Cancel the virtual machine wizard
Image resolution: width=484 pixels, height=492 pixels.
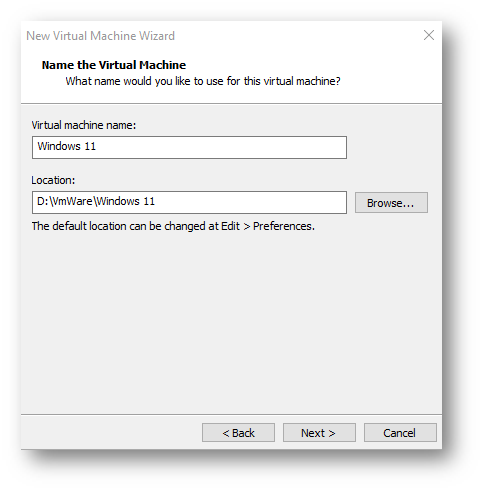coord(400,433)
